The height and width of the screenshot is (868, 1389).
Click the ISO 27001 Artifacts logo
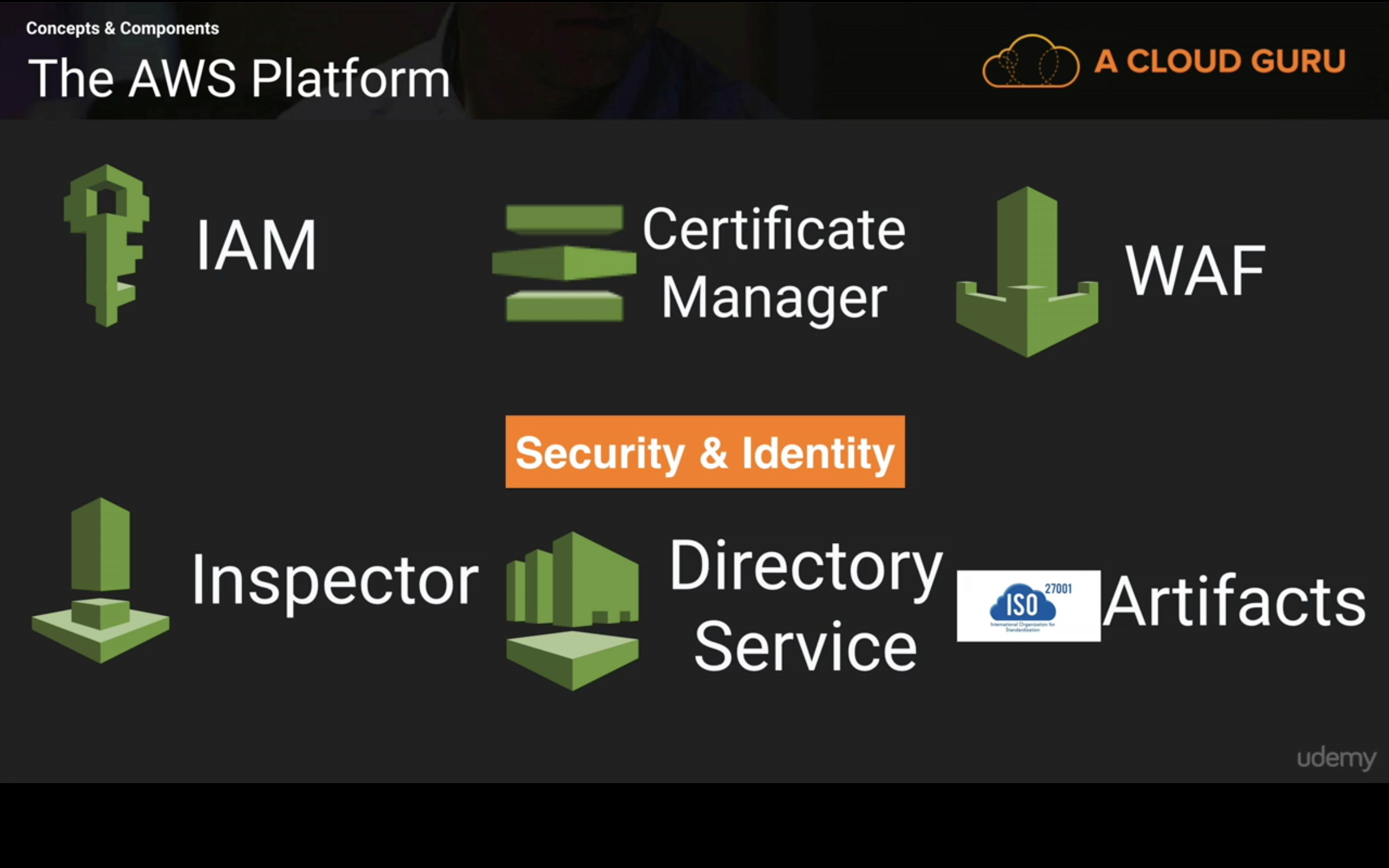click(x=1029, y=606)
